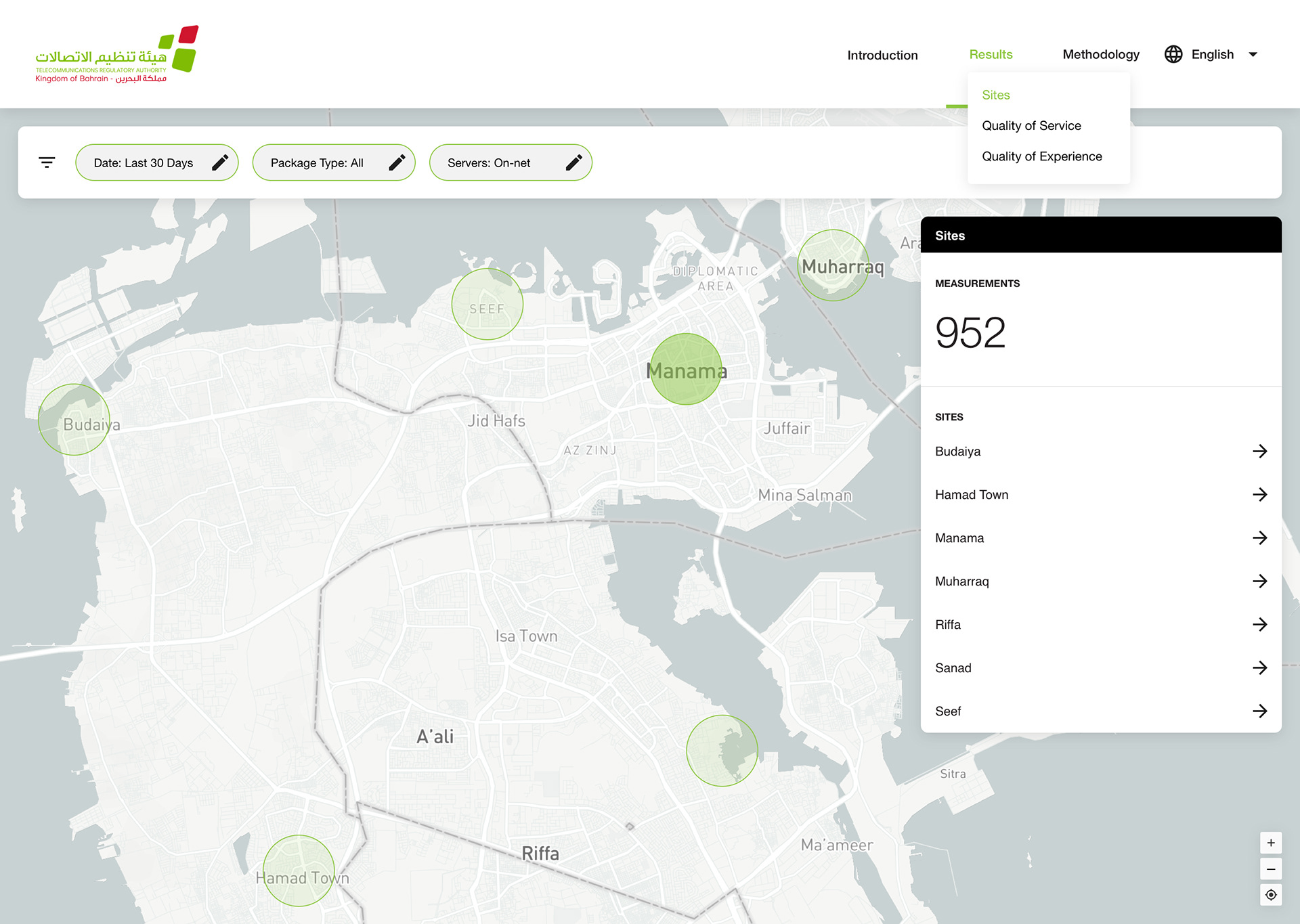Screen dimensions: 1300x924
Task: Open the Methodology page
Action: pos(1100,55)
